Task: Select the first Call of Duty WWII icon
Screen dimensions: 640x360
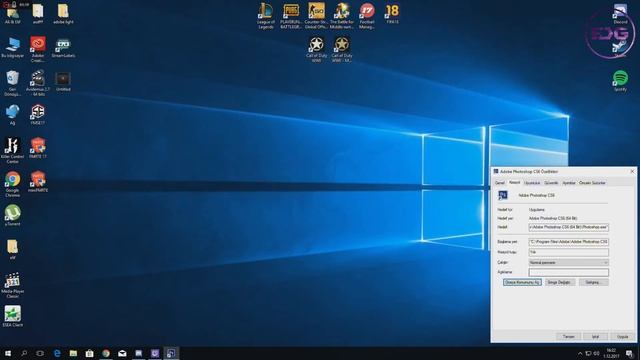Action: click(x=316, y=49)
